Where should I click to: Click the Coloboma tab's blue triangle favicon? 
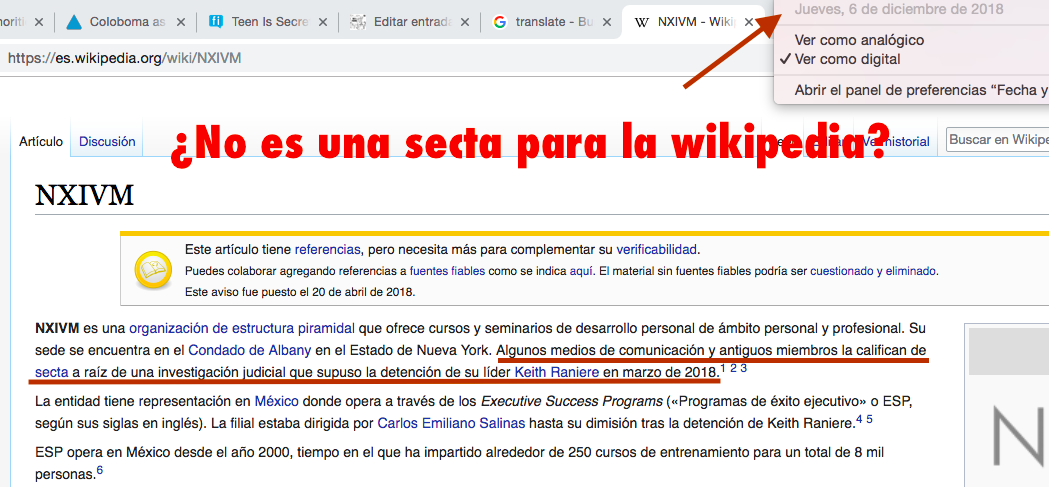74,21
